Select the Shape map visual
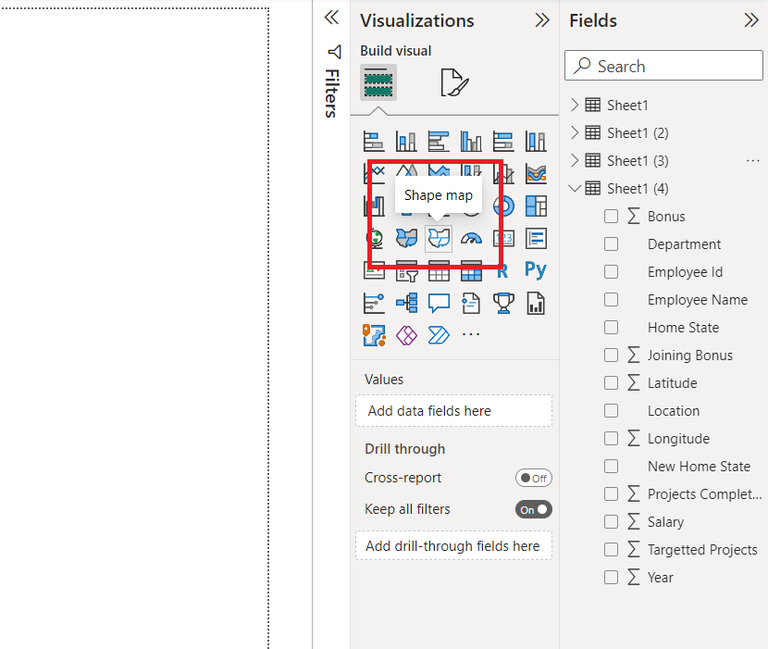The height and width of the screenshot is (649, 768). [x=439, y=238]
